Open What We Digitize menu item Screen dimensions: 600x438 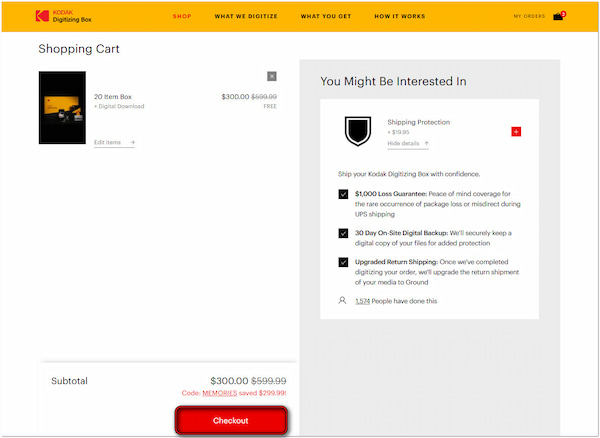coord(246,16)
